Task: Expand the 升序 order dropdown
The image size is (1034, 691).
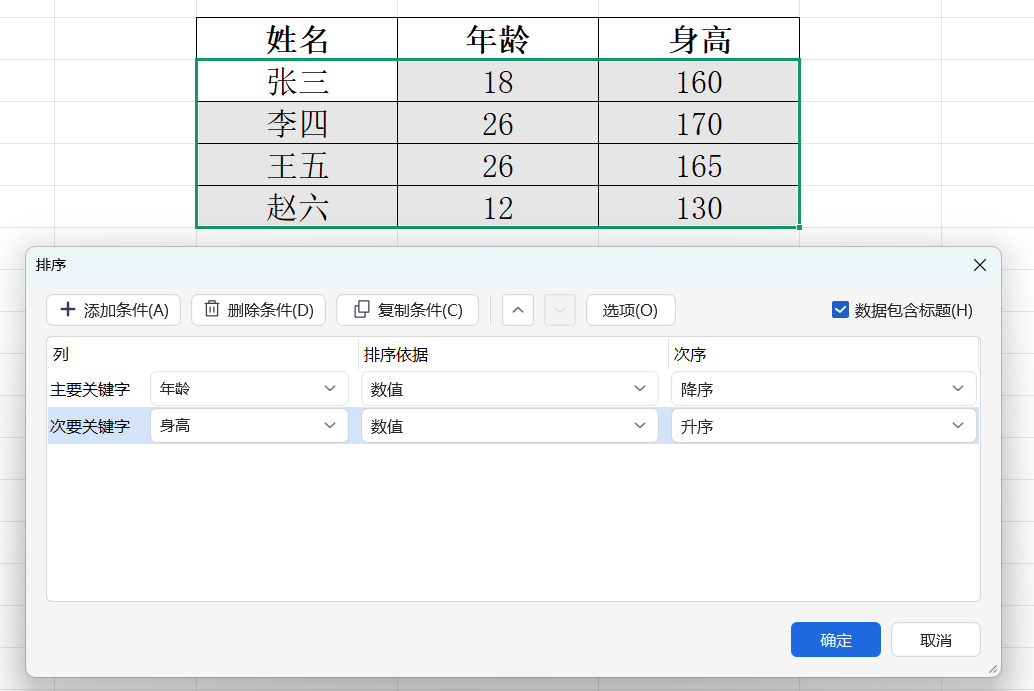Action: [x=823, y=426]
